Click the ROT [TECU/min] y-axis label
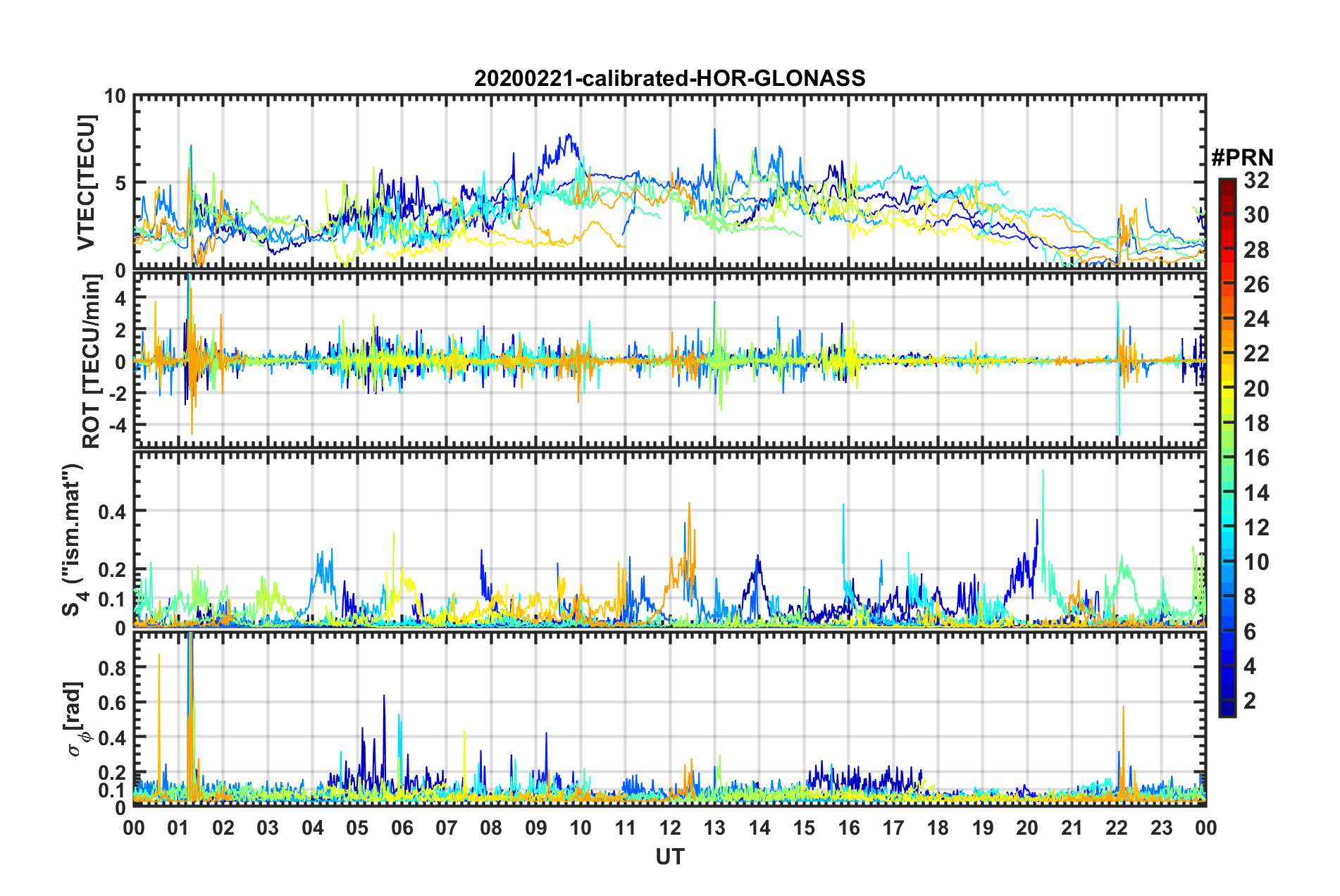This screenshot has height=896, width=1340. click(92, 361)
